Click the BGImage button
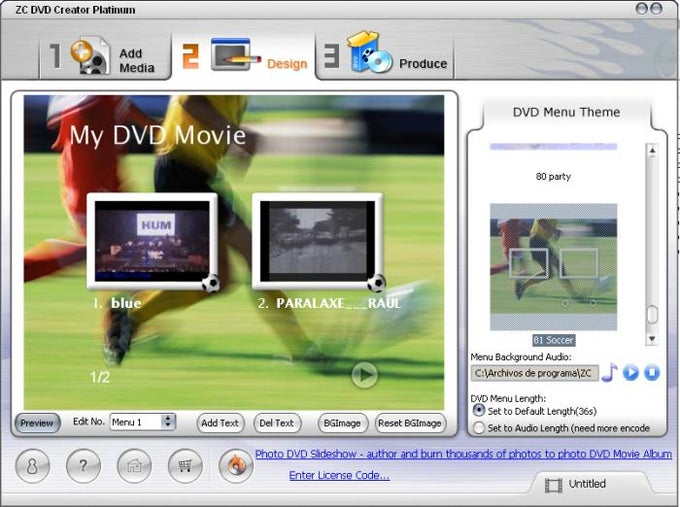Screen dimensions: 680x507 (342, 423)
